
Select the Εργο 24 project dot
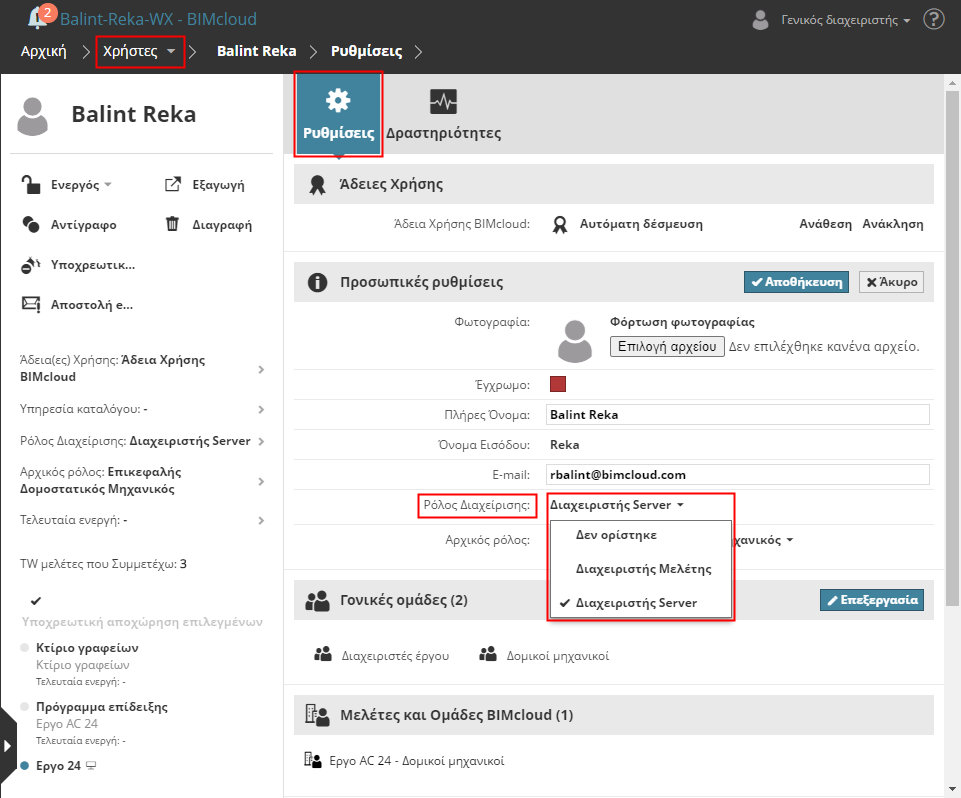click(x=25, y=766)
